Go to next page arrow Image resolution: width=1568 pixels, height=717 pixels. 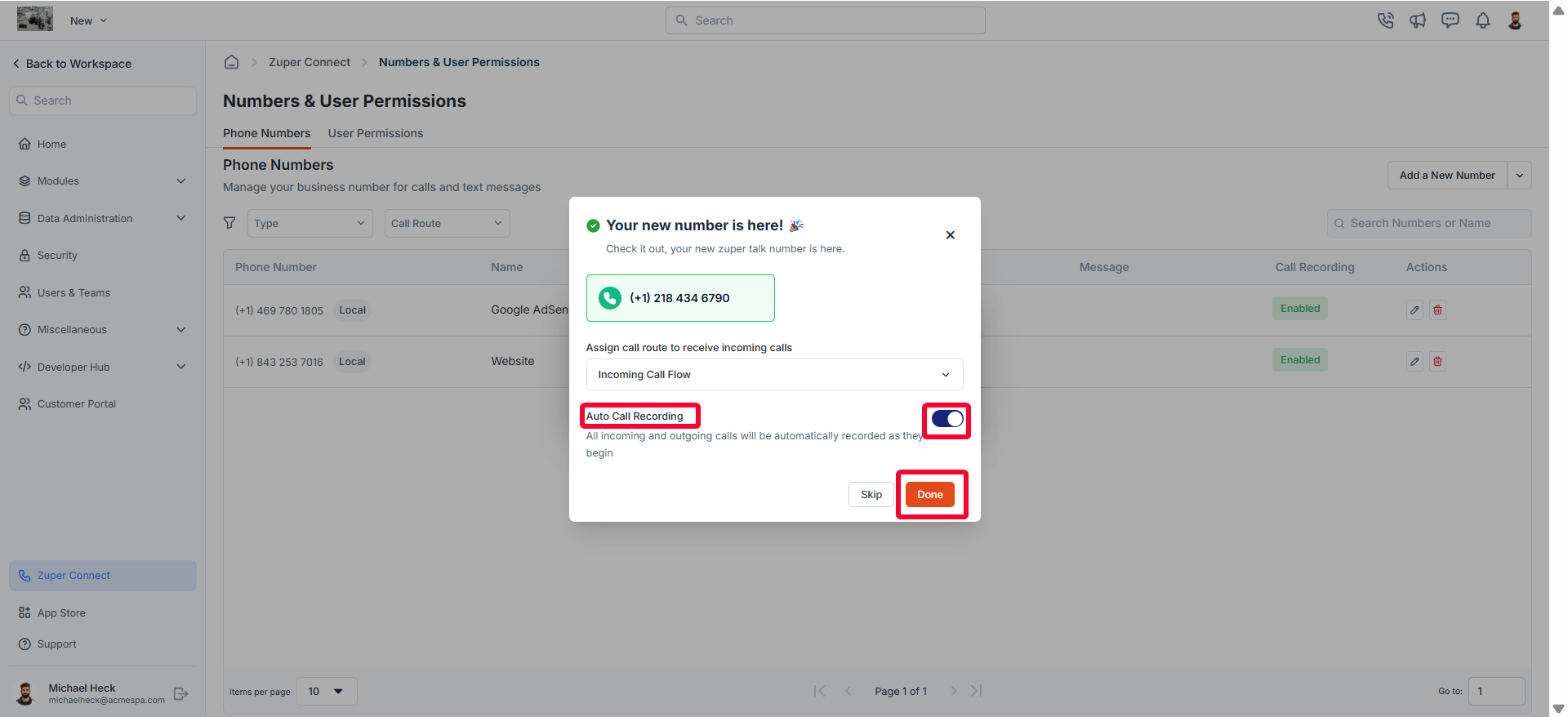click(953, 691)
